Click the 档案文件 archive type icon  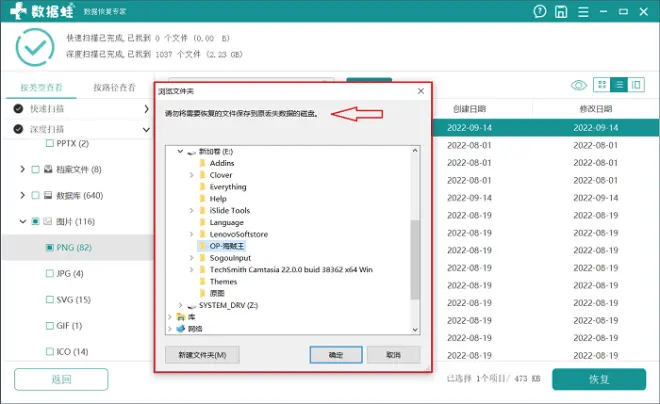[x=48, y=169]
